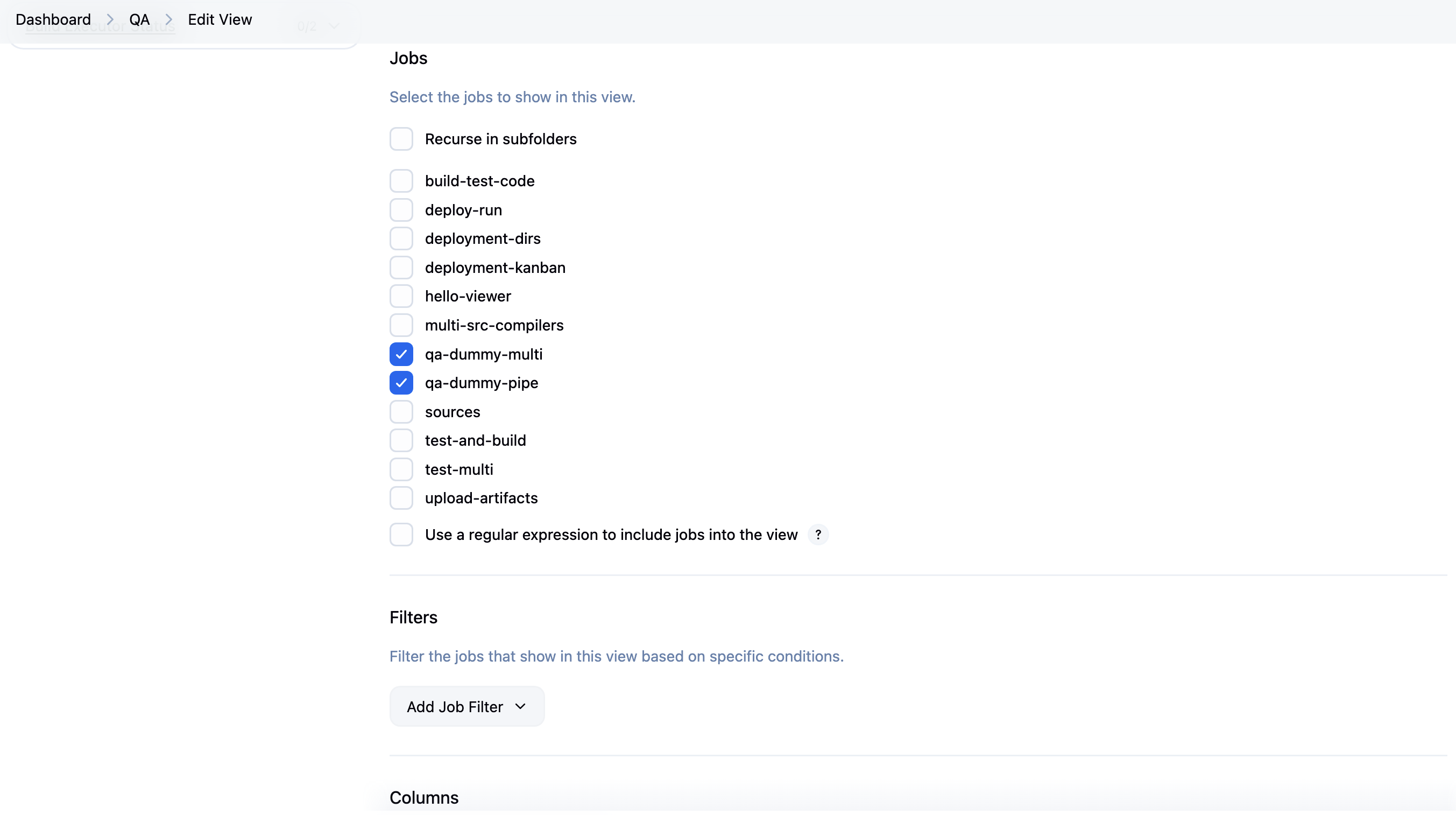This screenshot has height=815, width=1456.
Task: Select the multi-src-compilers checkbox
Action: click(x=401, y=325)
